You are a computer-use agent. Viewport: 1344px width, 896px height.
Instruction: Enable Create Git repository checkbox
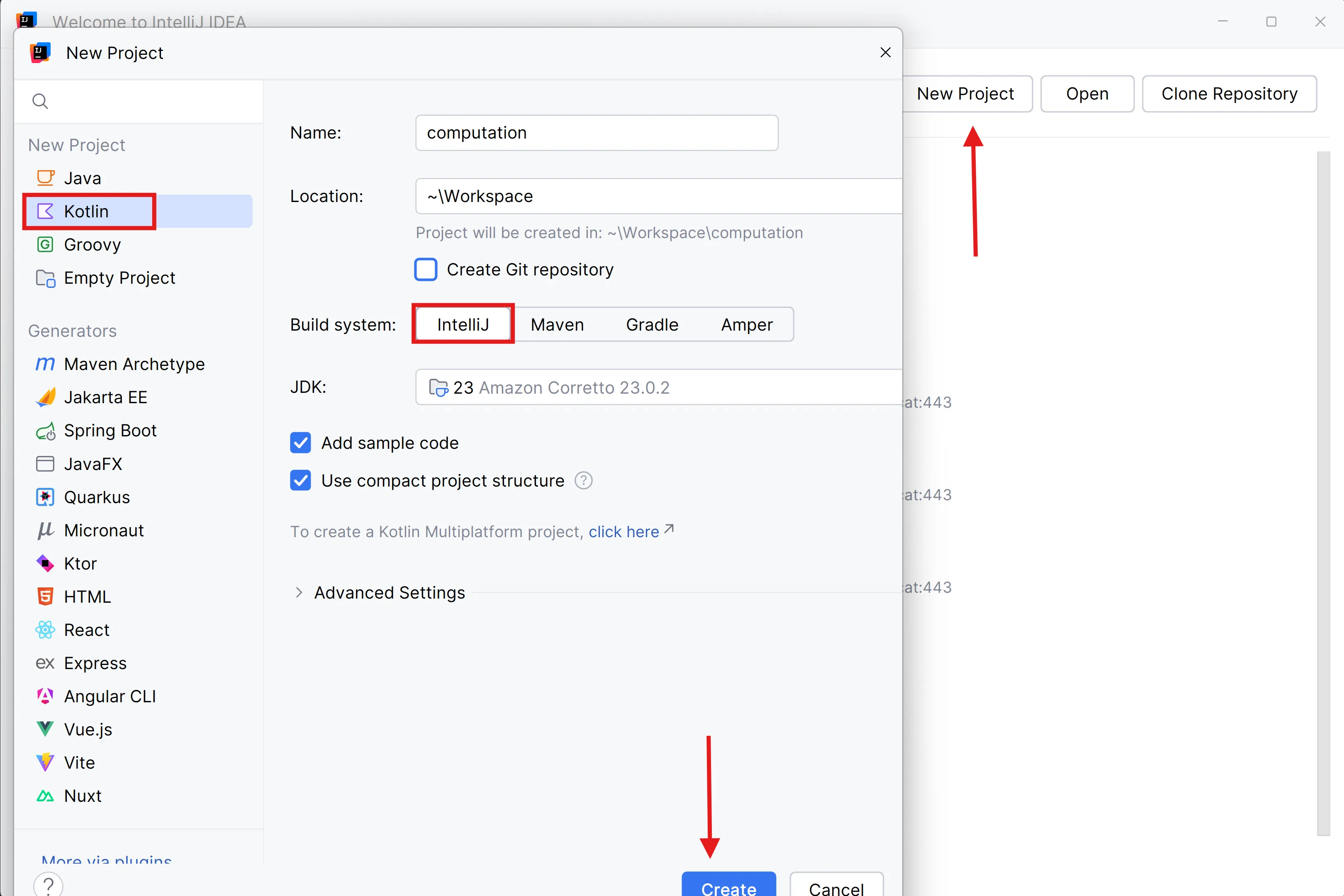click(x=426, y=269)
